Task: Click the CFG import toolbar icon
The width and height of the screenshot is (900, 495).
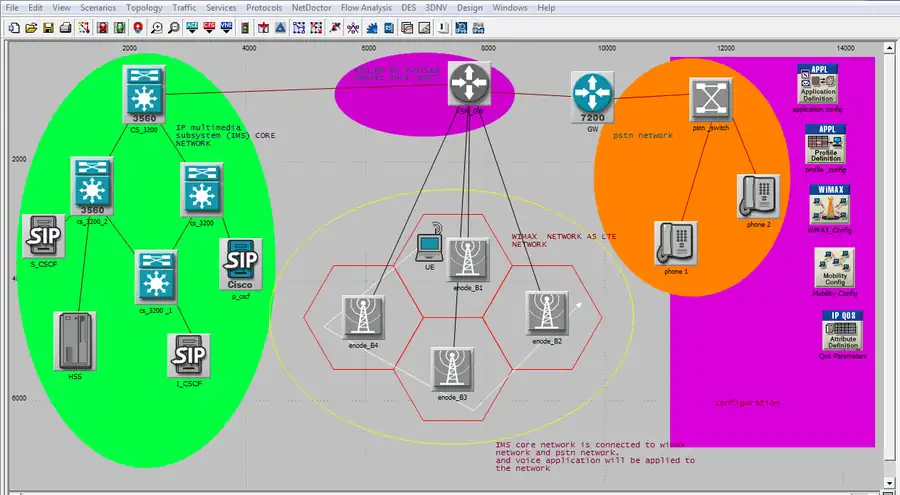Action: [x=209, y=28]
